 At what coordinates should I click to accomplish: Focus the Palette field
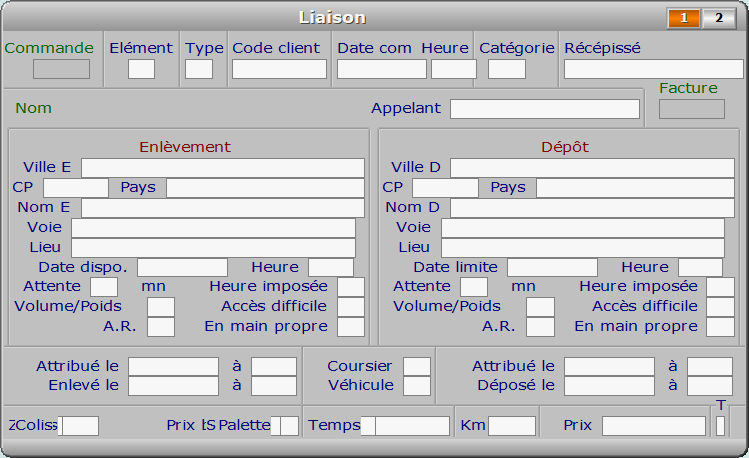click(289, 426)
